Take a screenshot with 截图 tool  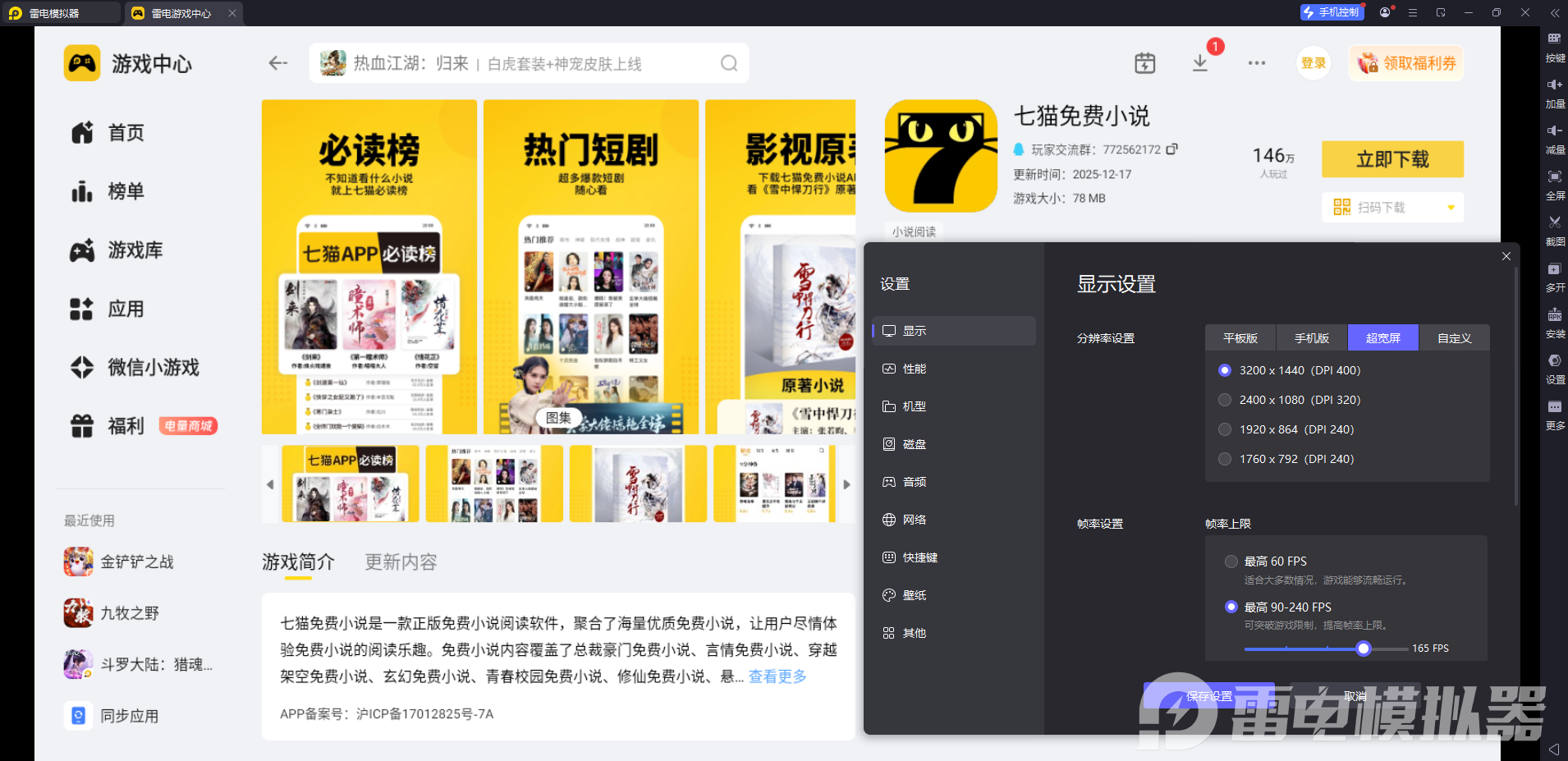(1555, 232)
